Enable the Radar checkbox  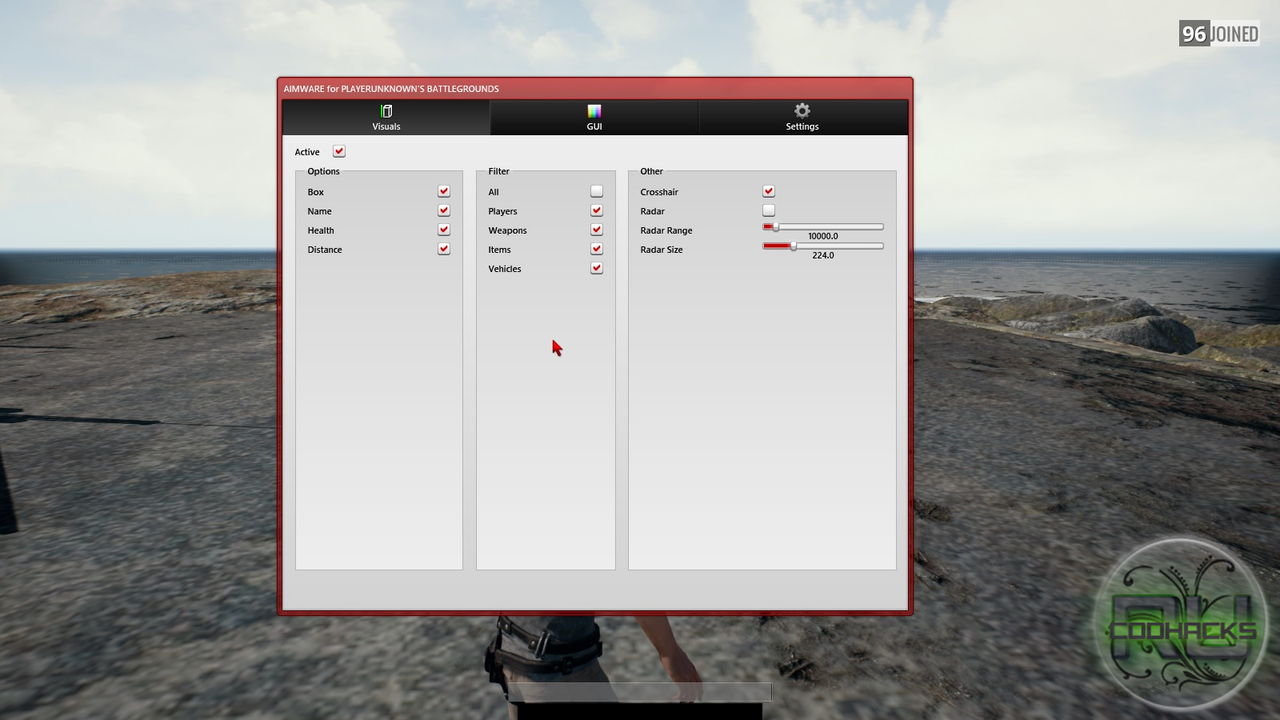point(769,210)
